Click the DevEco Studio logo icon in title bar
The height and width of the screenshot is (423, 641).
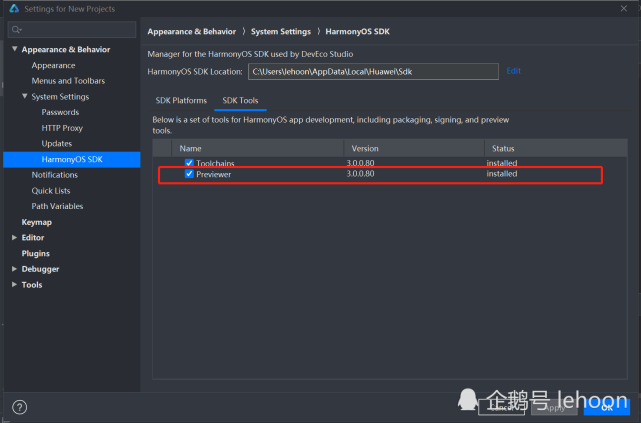coord(14,8)
